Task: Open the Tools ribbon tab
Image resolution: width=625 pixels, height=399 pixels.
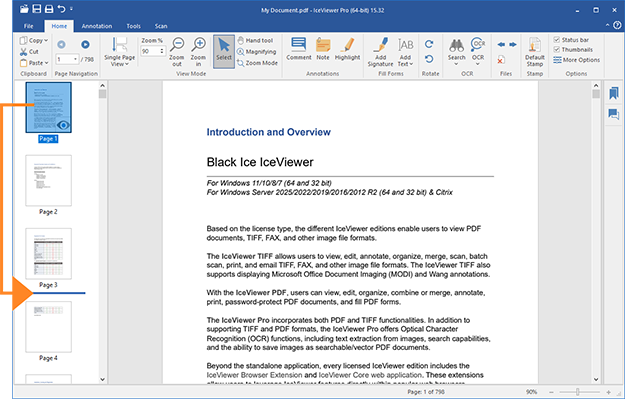Action: pyautogui.click(x=134, y=26)
